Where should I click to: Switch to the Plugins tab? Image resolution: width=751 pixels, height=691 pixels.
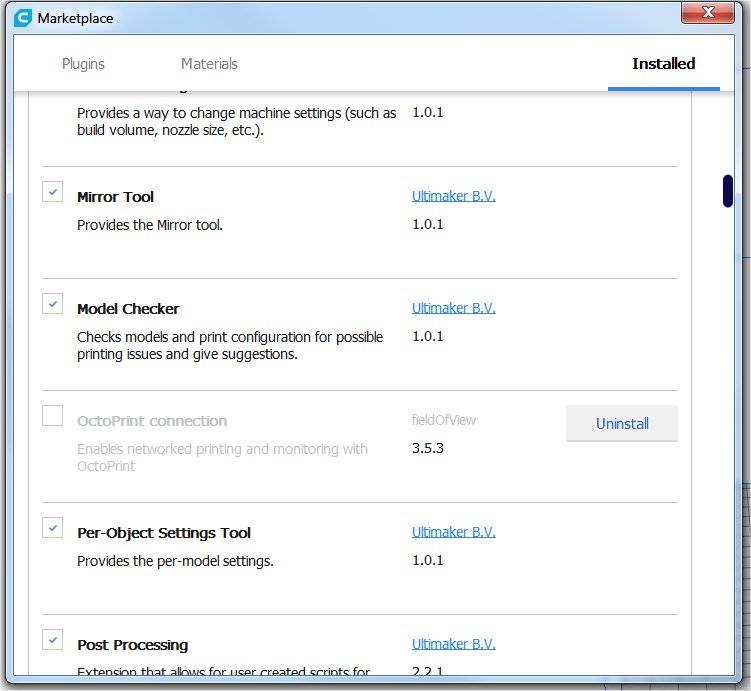point(83,64)
